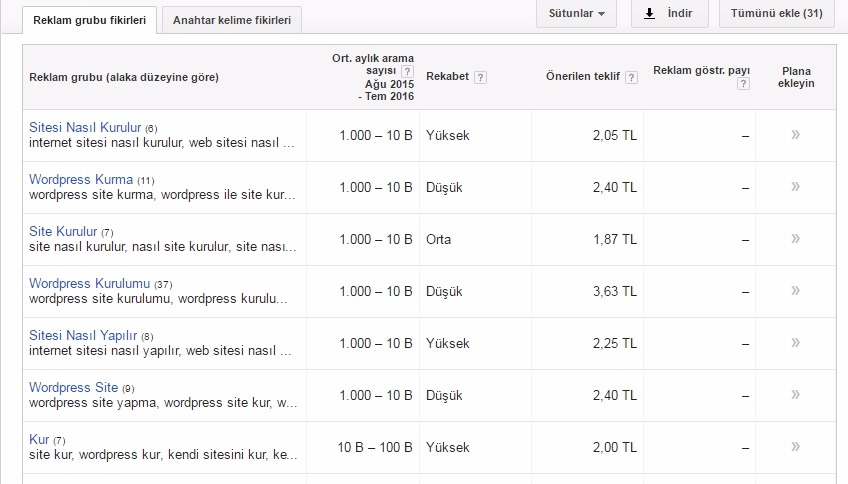
Task: Select 2,25 TL suggested bid cell
Action: click(614, 343)
